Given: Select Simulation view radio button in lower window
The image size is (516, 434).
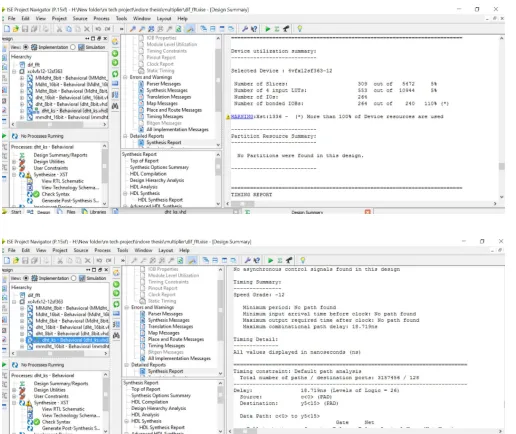Looking at the screenshot, I should (74, 278).
